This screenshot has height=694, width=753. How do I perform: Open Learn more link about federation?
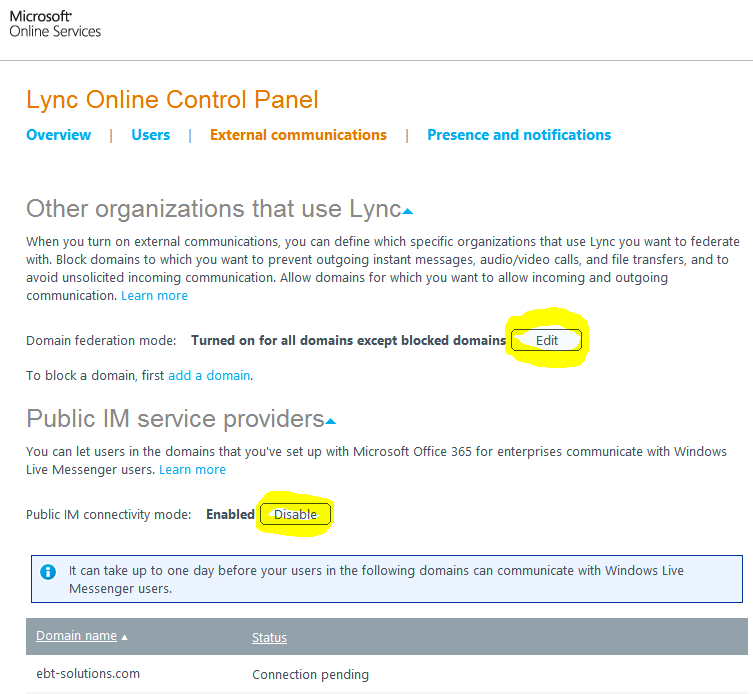coord(154,296)
